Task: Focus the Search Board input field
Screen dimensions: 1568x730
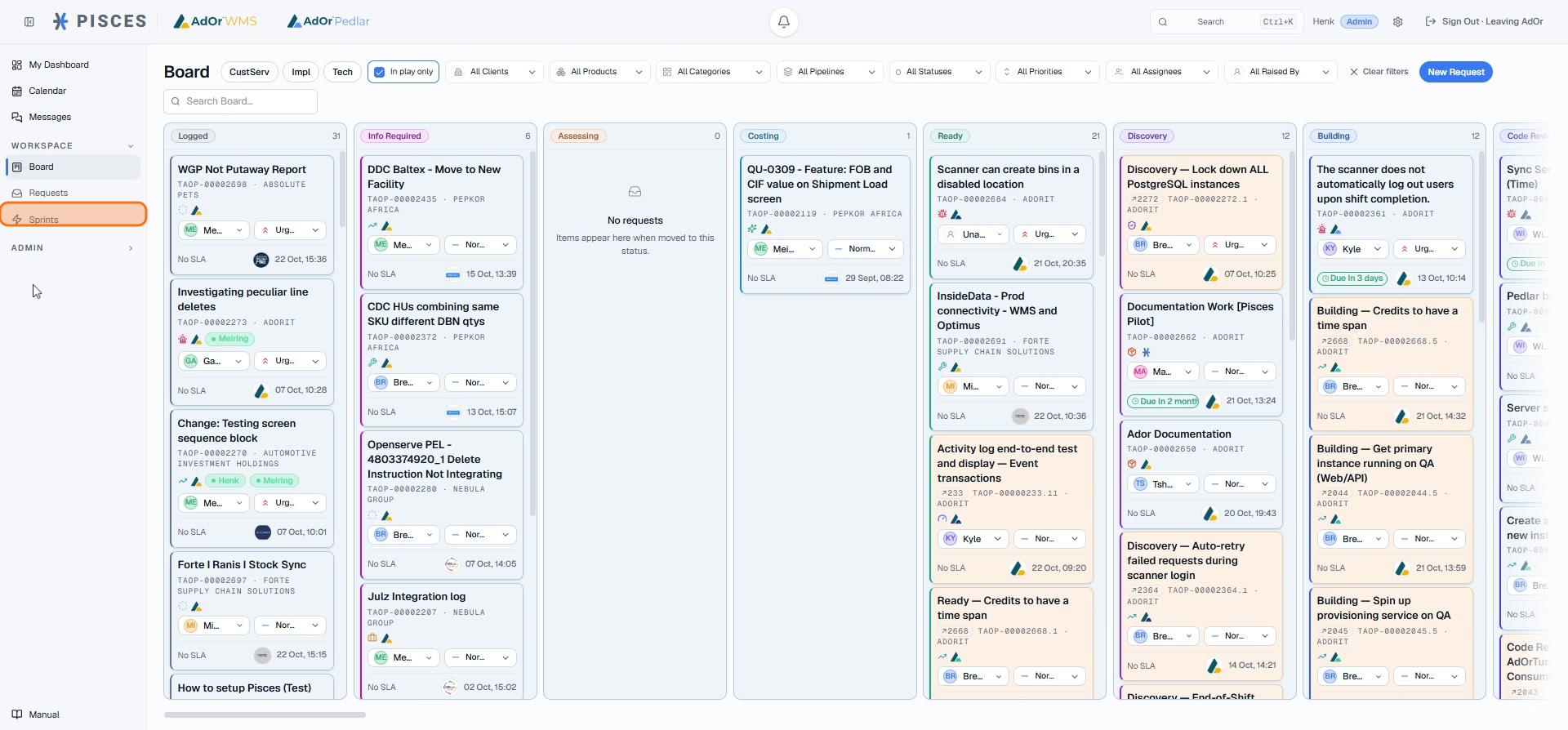Action: click(x=240, y=101)
